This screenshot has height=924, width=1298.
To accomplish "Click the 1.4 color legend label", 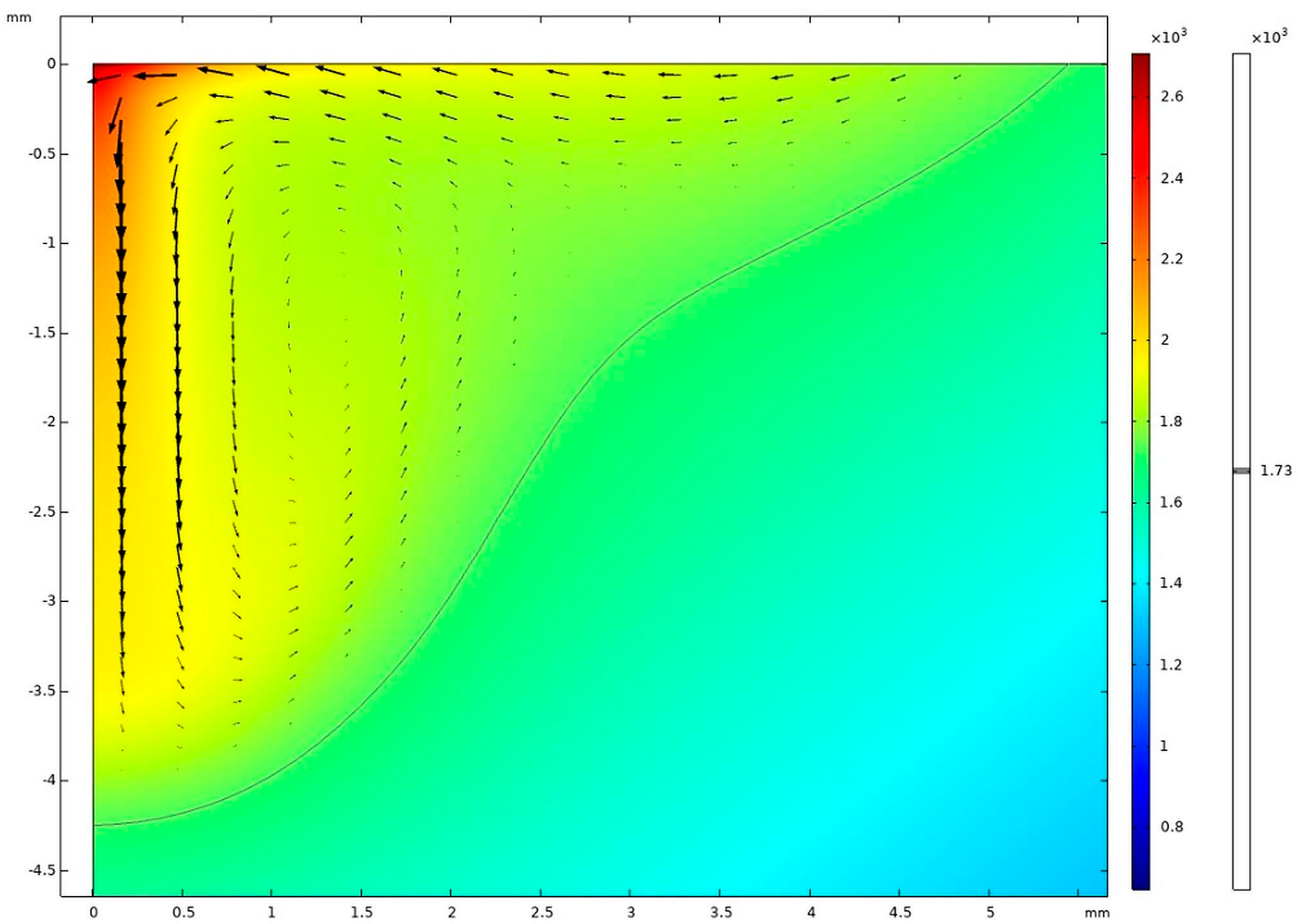I will click(1171, 583).
